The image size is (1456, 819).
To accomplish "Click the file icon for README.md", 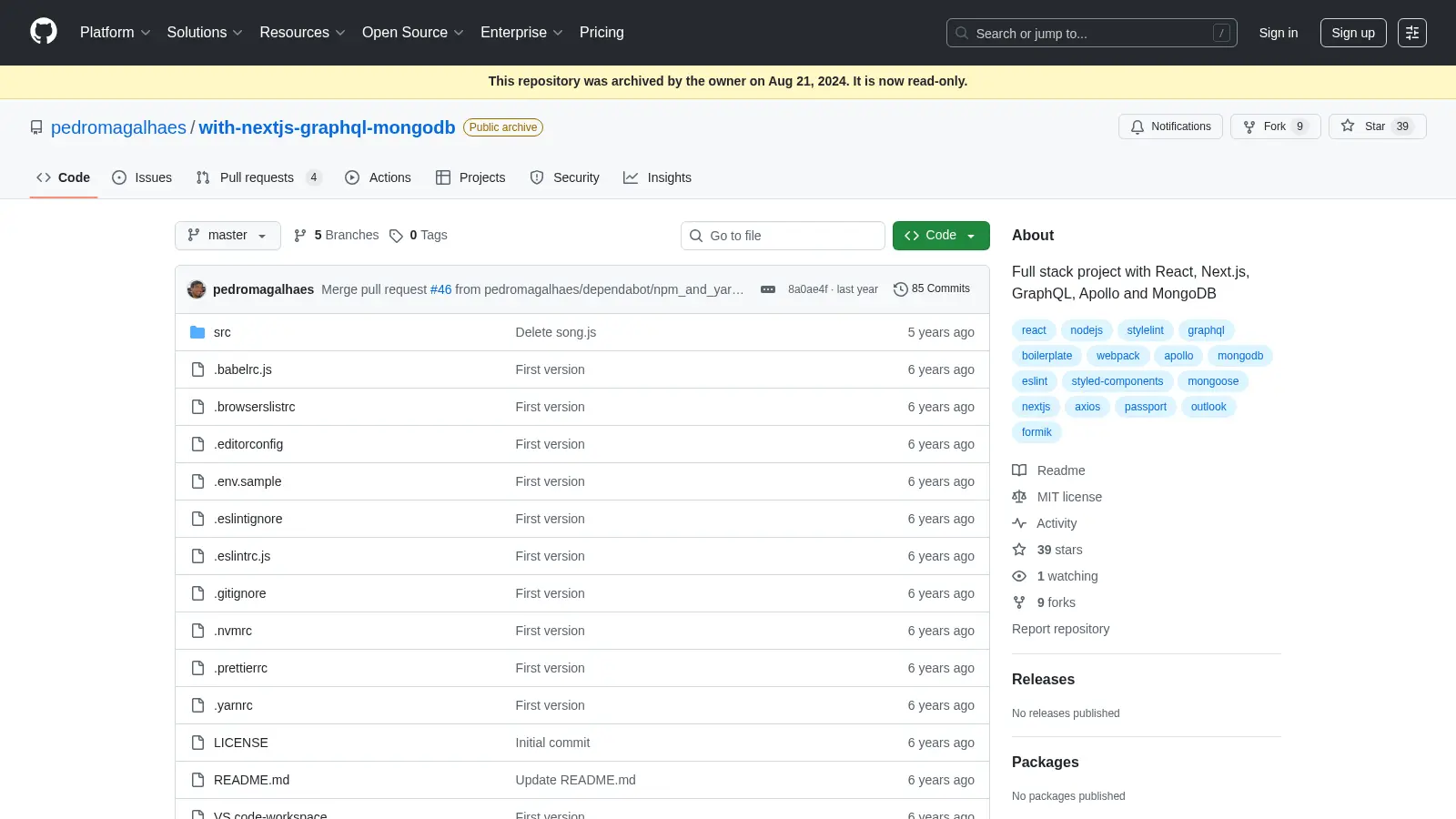I will (x=197, y=780).
